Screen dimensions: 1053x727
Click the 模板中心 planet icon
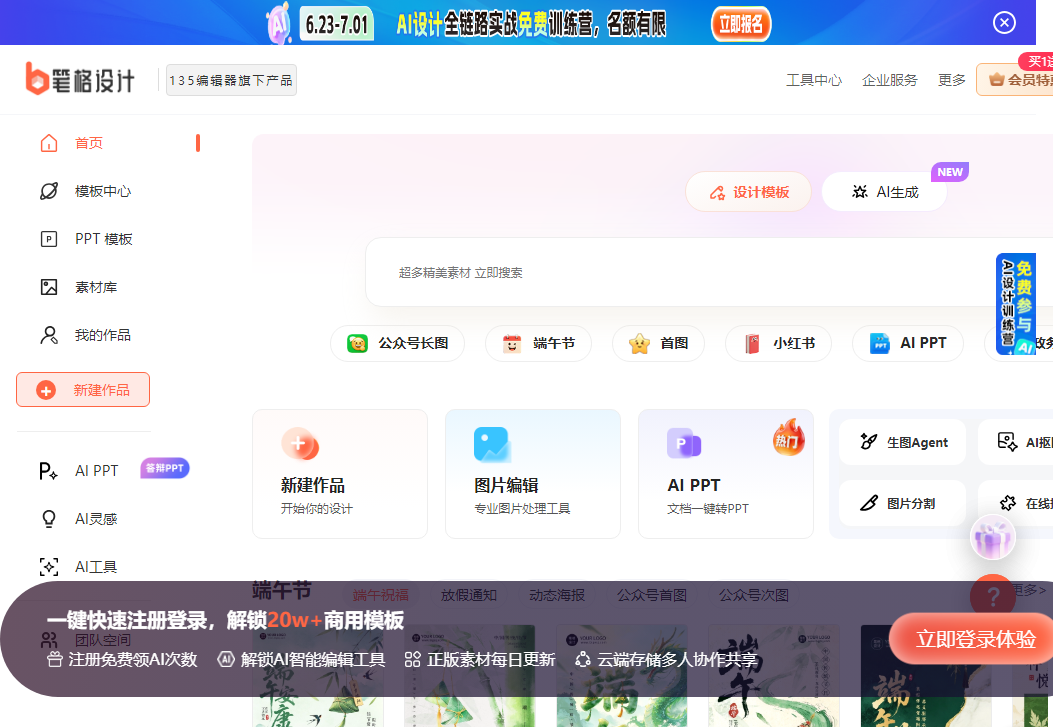[49, 191]
